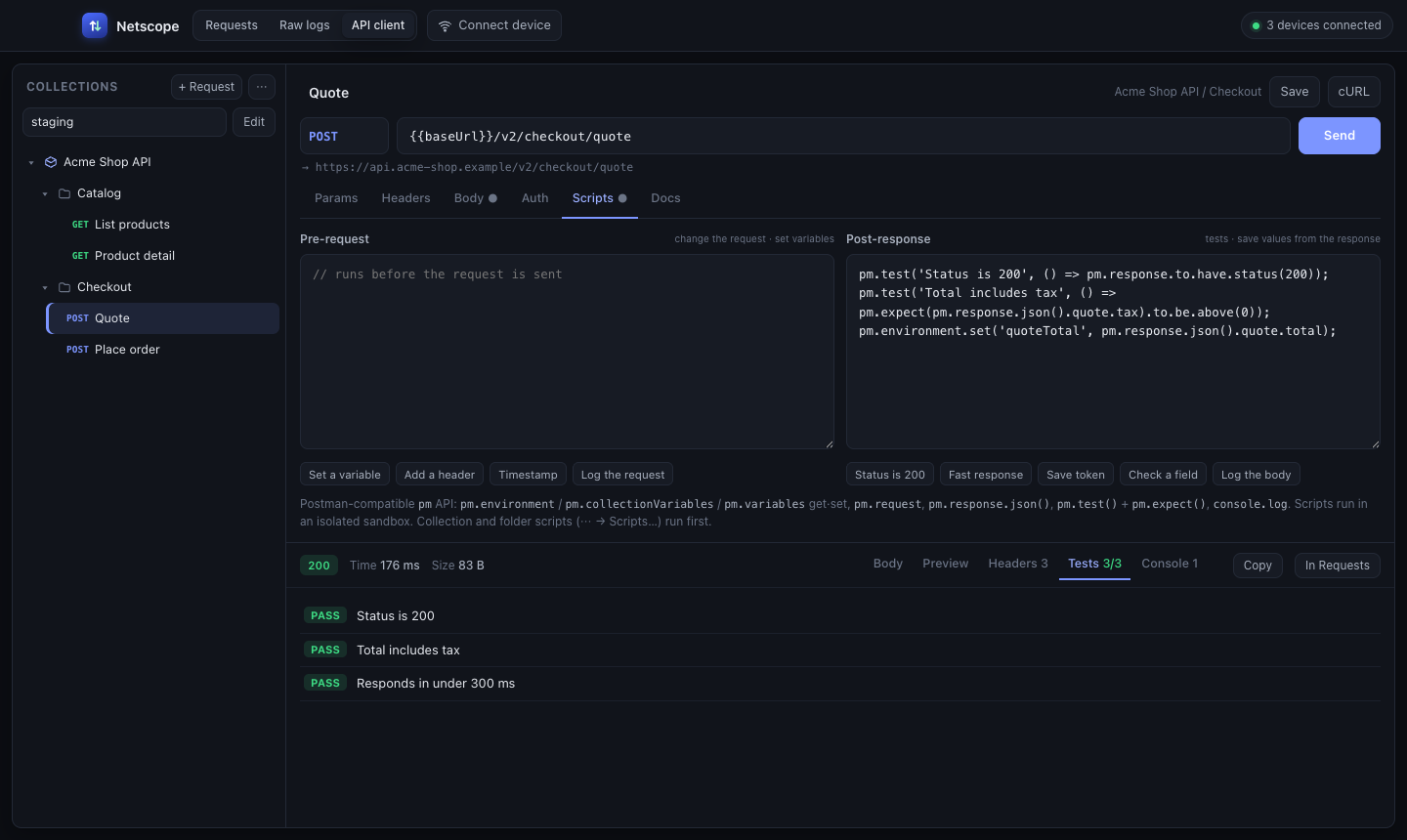1407x840 pixels.
Task: Copy the response
Action: 1258,566
